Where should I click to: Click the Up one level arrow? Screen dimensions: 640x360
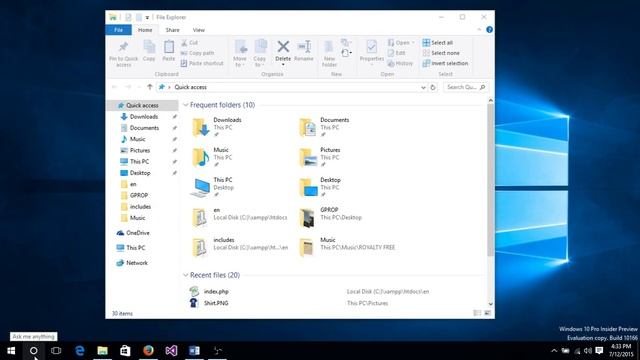(149, 87)
